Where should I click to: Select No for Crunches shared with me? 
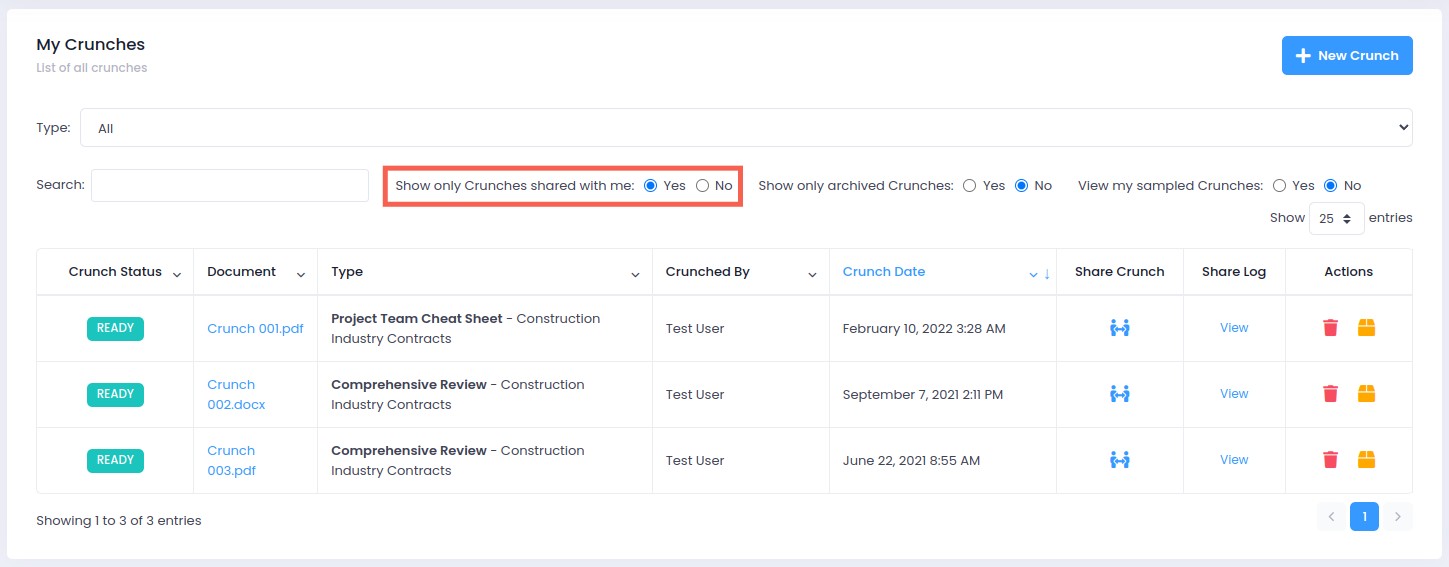coord(702,186)
